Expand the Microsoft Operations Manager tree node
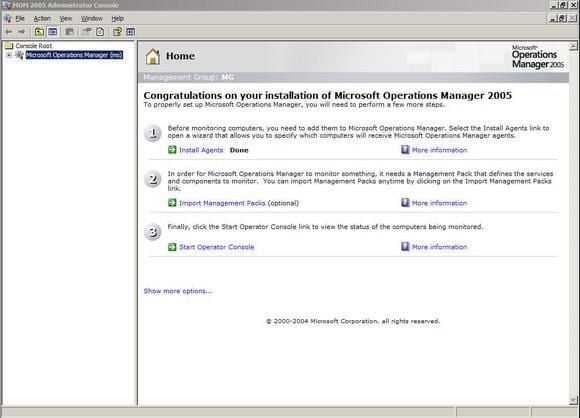Screen dimensions: 580x418 9,55
